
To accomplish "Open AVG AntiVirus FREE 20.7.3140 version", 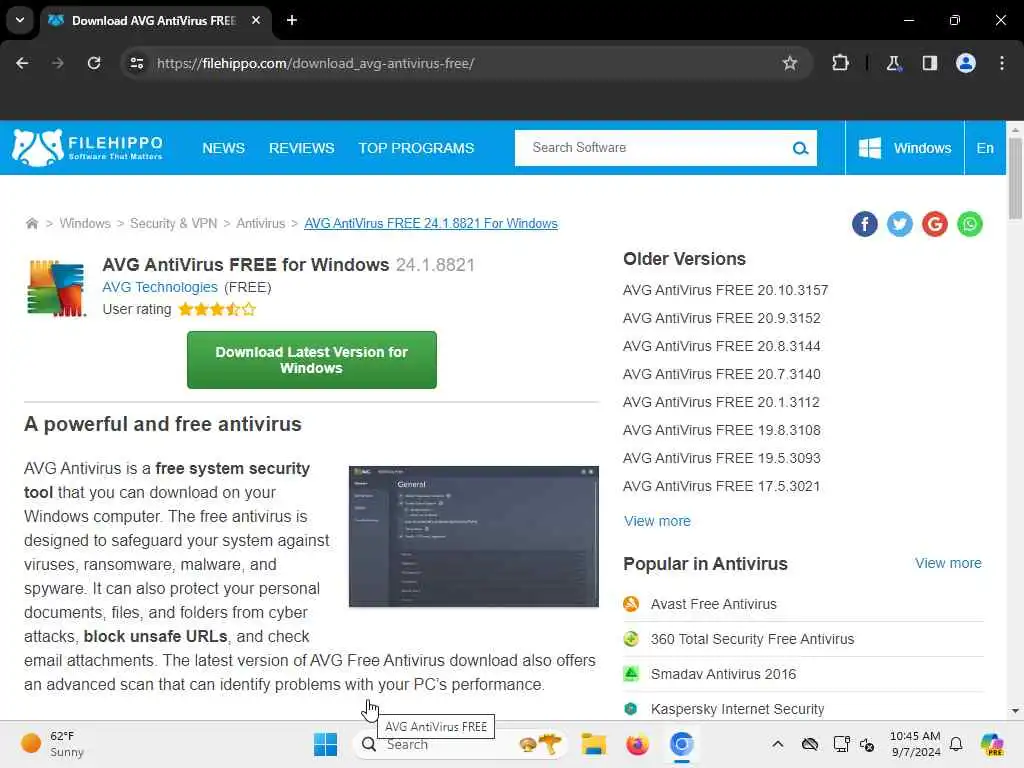I will coord(722,374).
